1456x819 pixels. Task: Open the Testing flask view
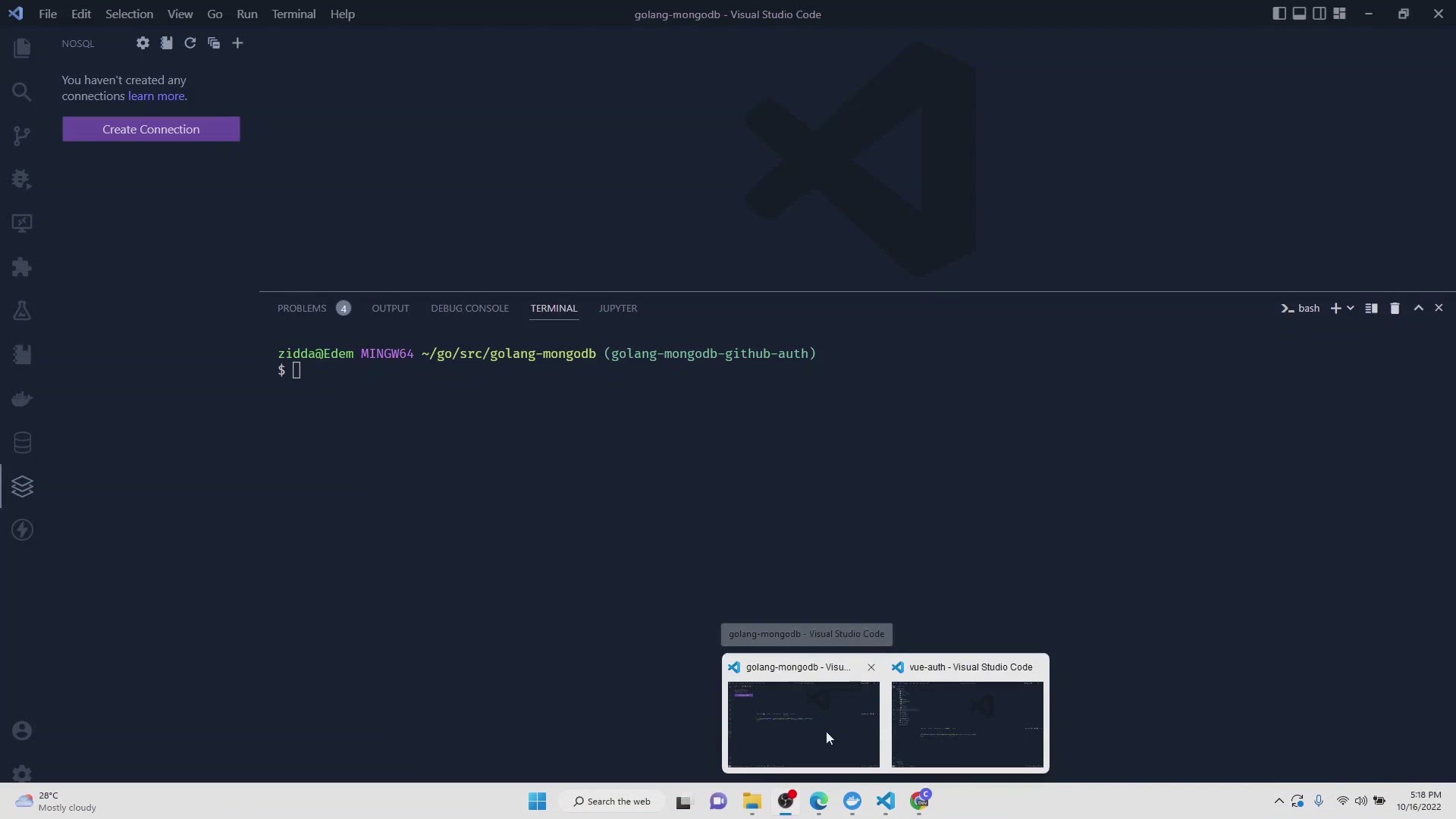[x=22, y=311]
